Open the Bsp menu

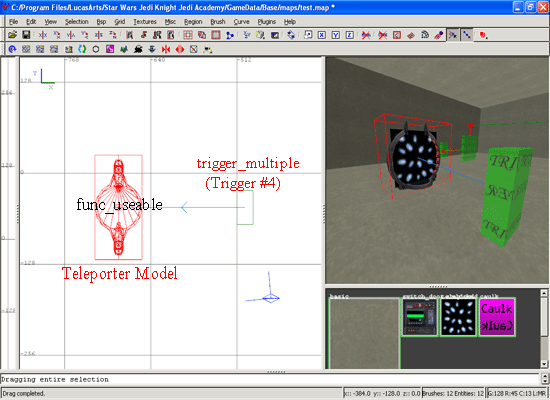click(101, 22)
